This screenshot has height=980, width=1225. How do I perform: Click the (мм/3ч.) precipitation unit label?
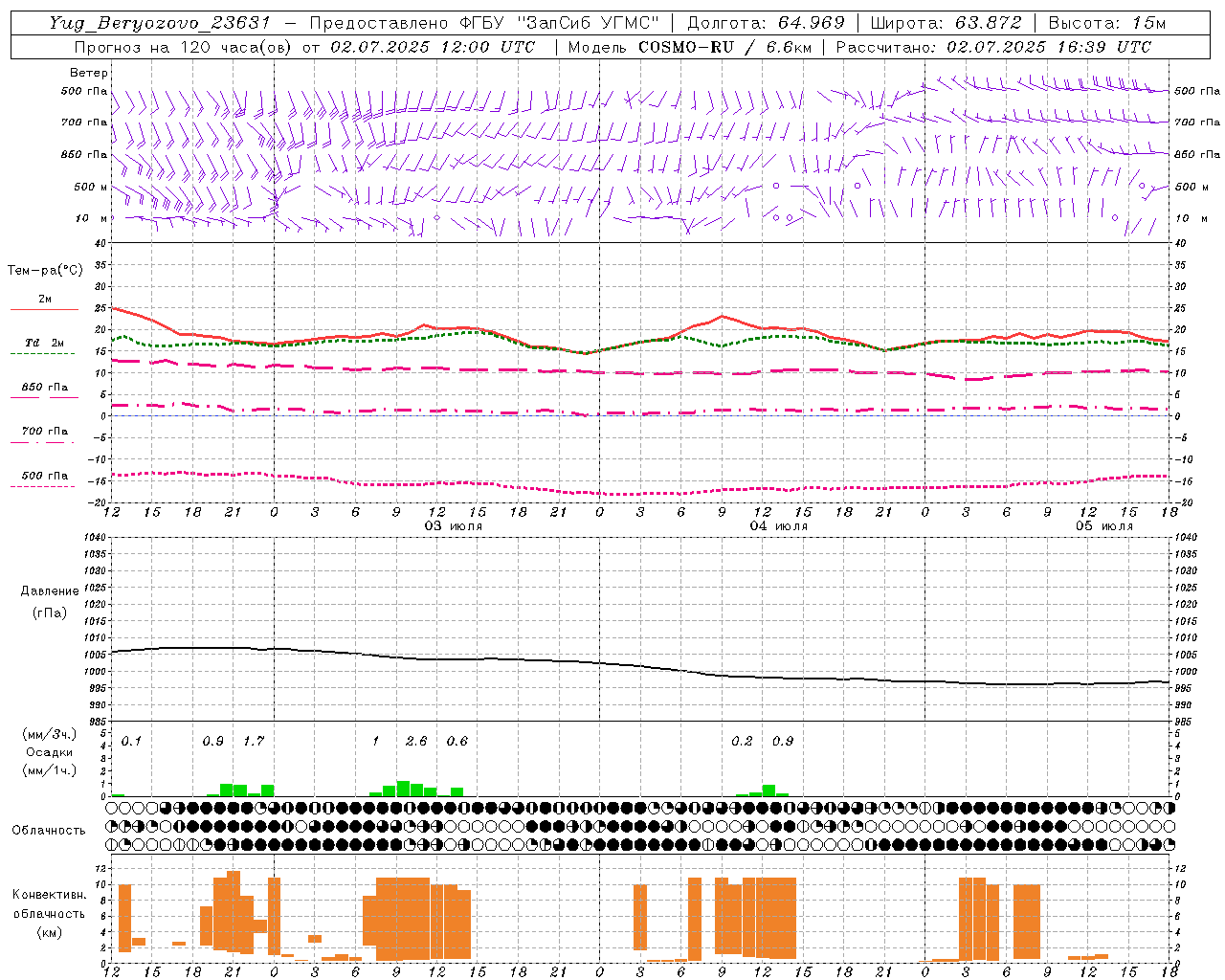click(x=50, y=735)
